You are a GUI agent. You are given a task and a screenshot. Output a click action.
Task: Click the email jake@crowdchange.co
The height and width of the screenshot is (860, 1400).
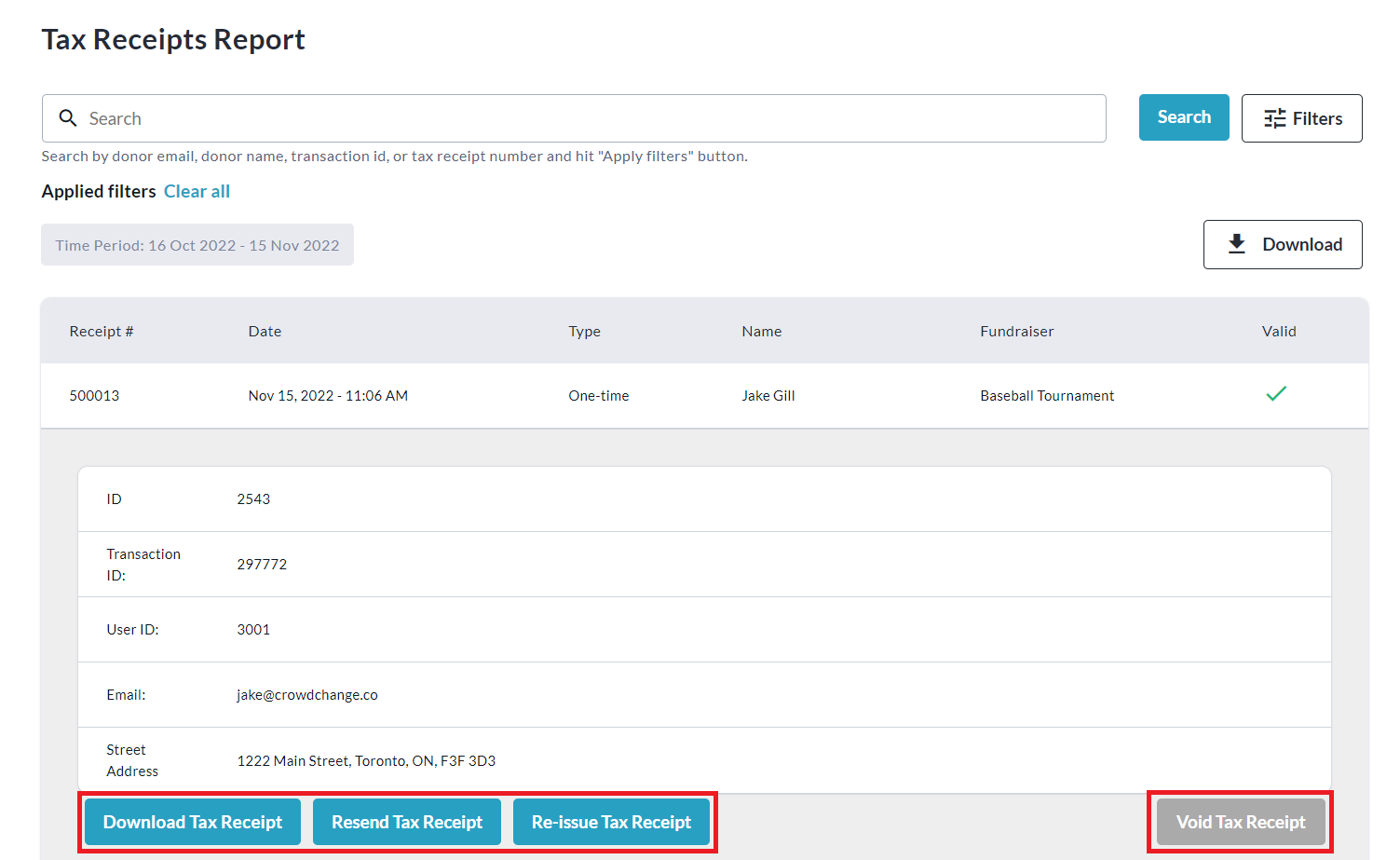(307, 695)
